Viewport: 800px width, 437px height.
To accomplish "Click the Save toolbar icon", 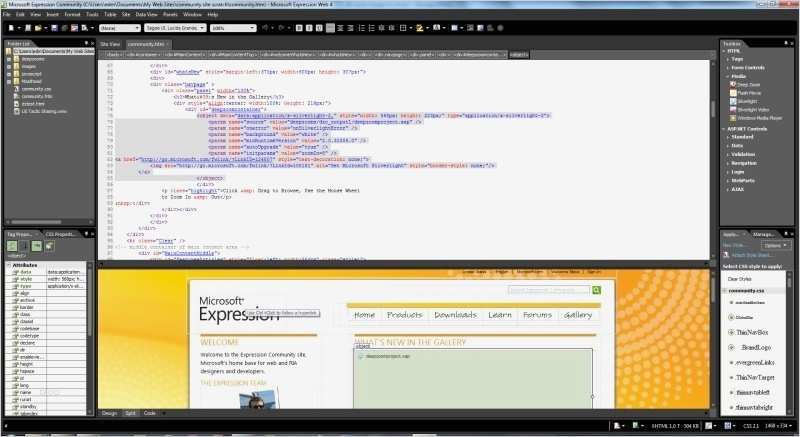I will [54, 28].
